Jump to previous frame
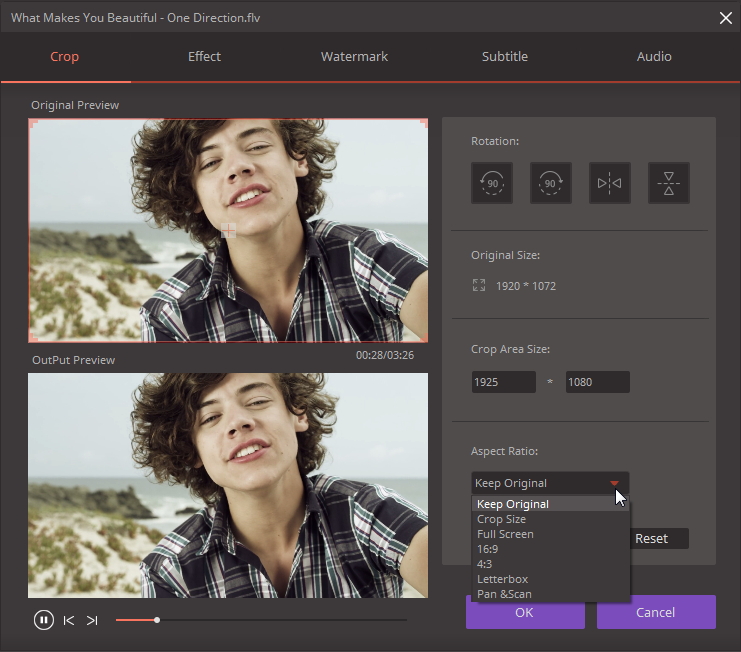741x652 pixels. coord(69,620)
